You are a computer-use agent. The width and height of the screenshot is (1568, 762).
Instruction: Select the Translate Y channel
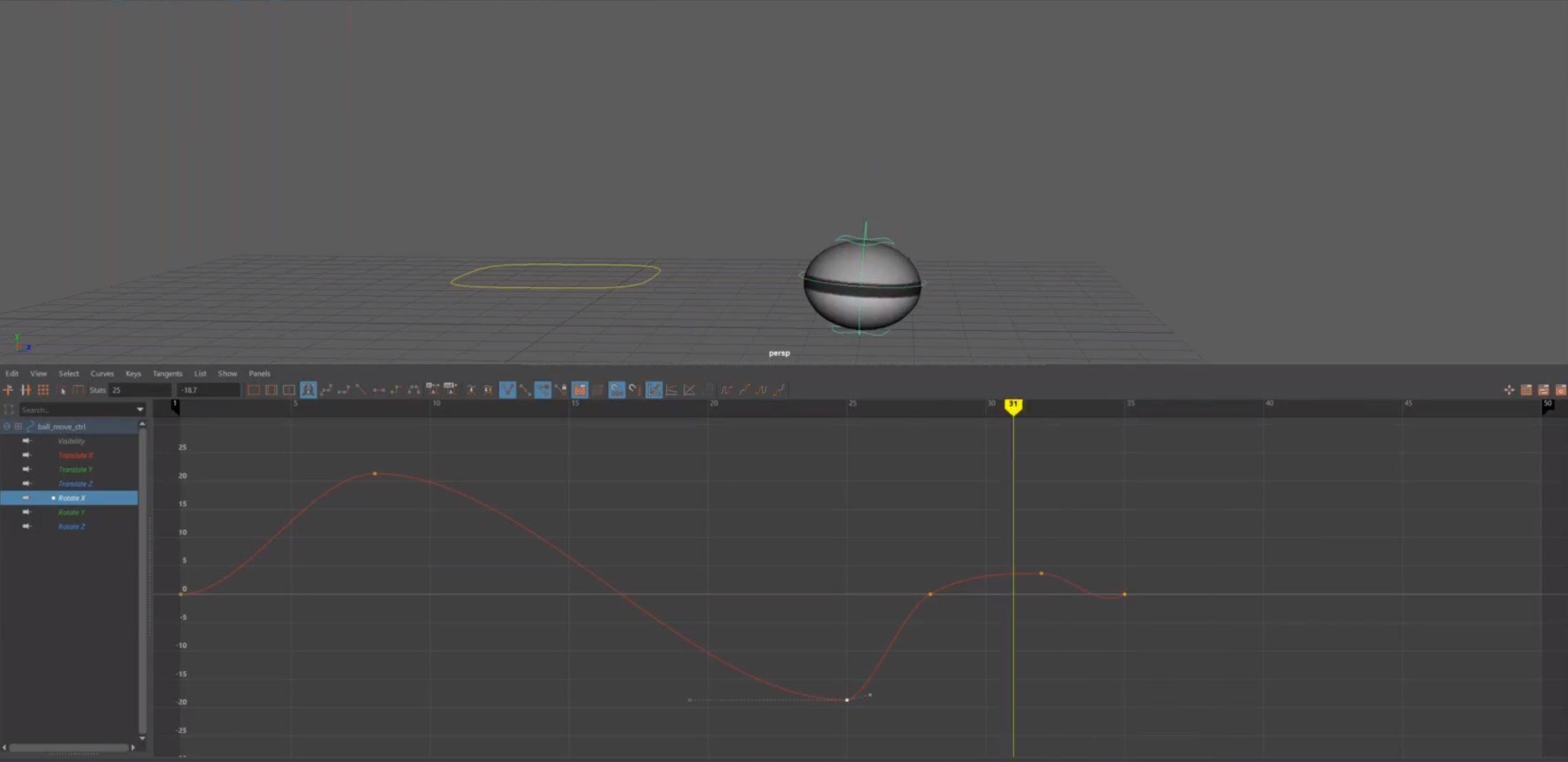tap(76, 470)
